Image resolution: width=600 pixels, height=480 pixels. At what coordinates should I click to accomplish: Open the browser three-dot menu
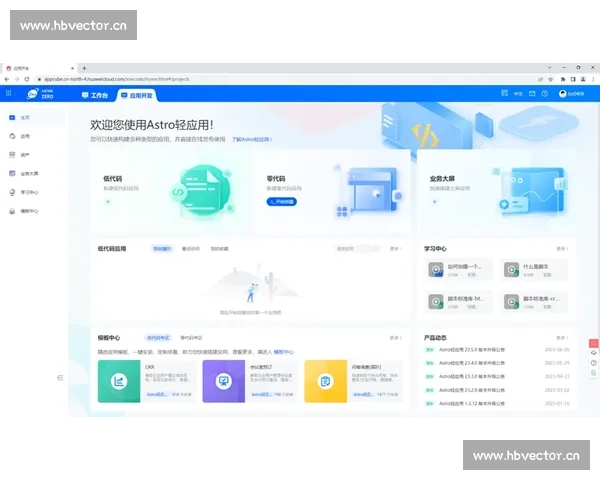tap(593, 79)
